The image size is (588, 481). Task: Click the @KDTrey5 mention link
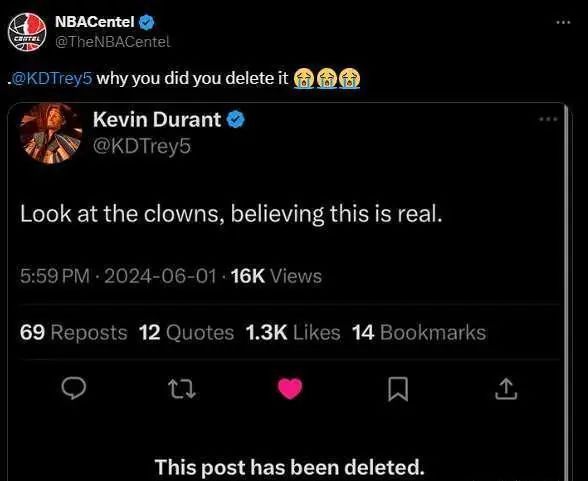click(x=52, y=78)
